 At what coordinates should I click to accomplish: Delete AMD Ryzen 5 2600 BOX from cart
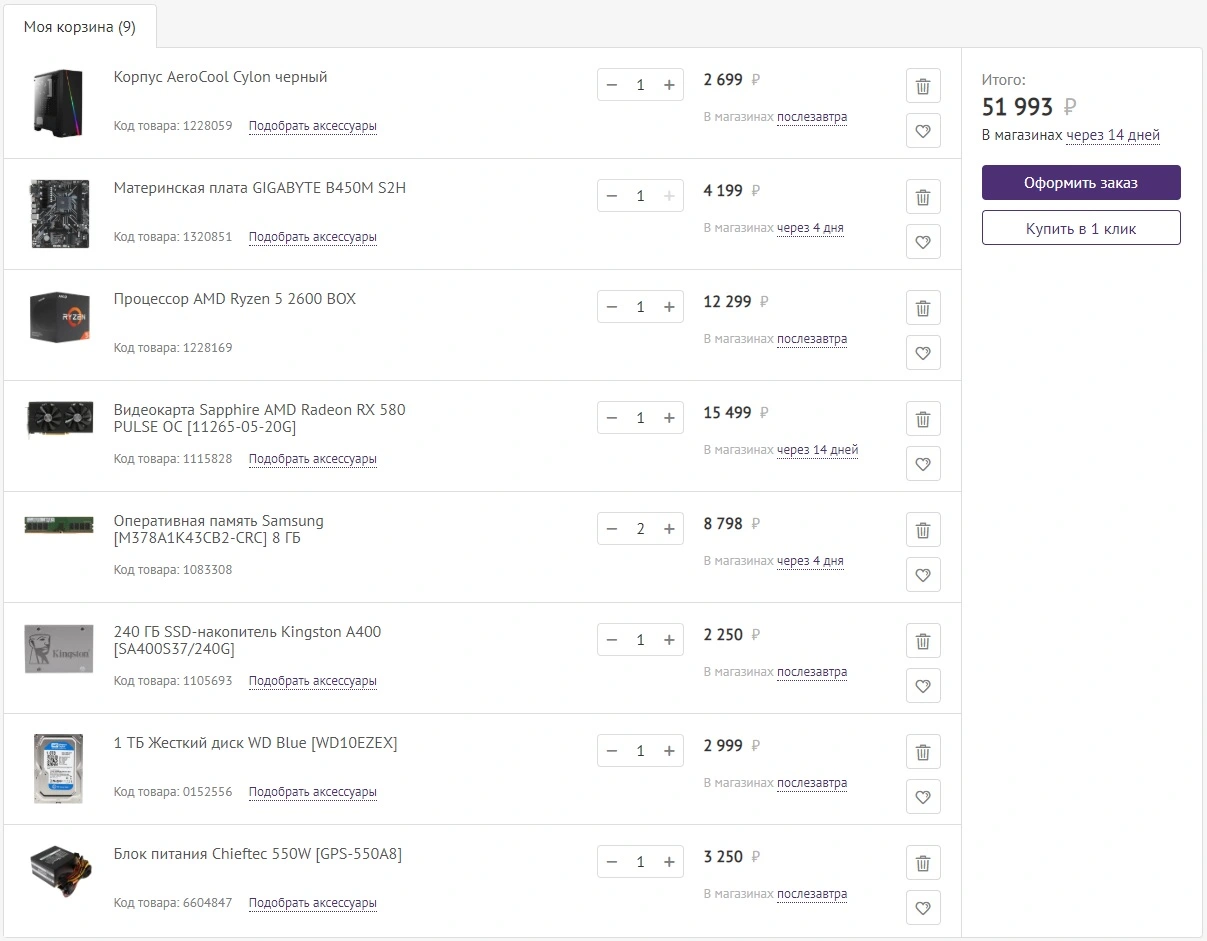(923, 308)
